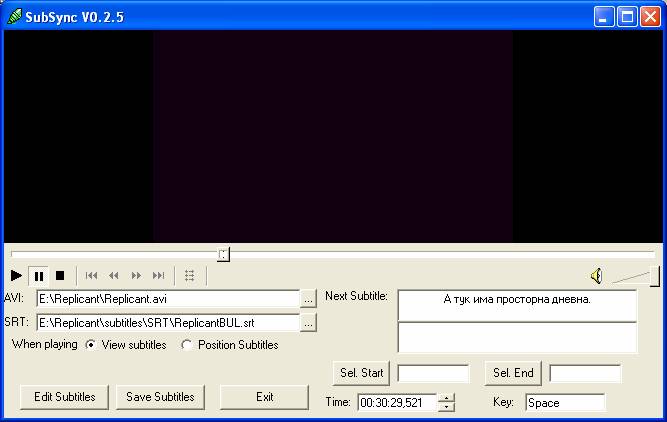Select the View subtitles radio button
Screen dimensions: 667x422
tap(92, 345)
